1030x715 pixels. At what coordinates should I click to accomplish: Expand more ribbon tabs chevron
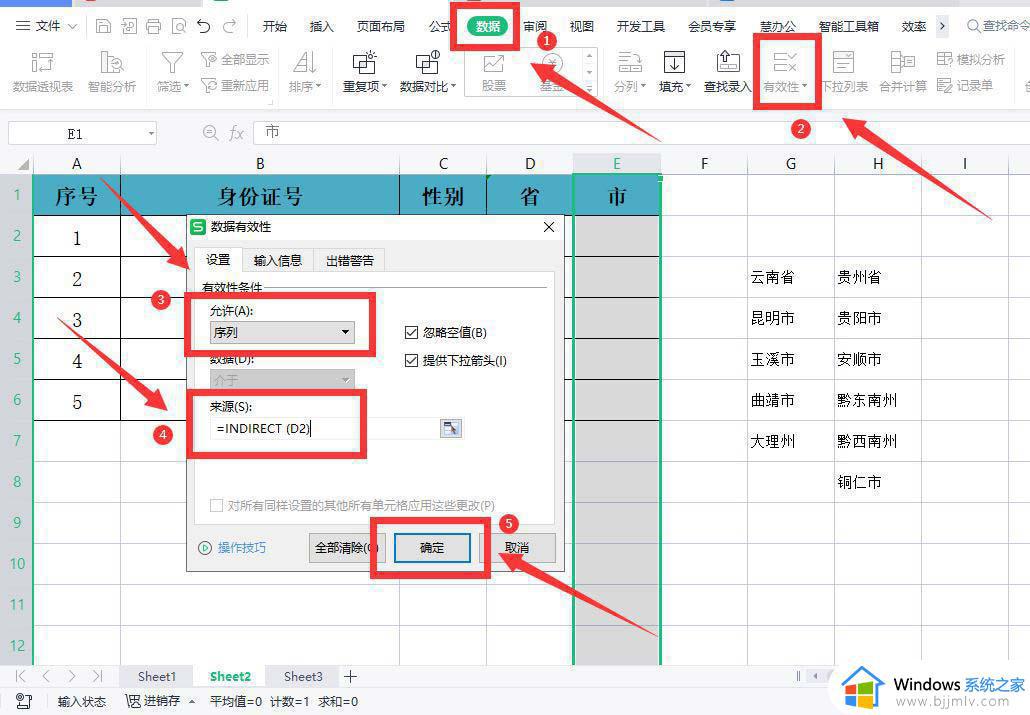tap(942, 26)
